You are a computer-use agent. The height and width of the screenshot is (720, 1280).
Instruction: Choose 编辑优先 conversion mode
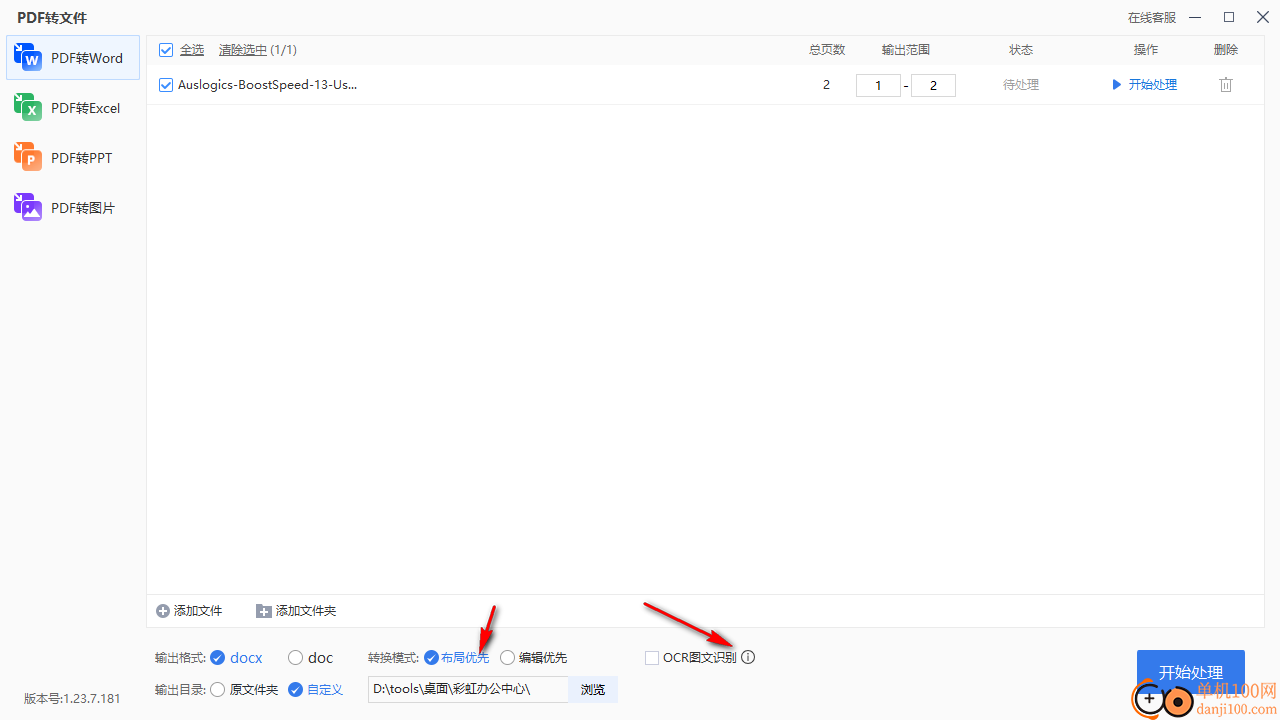pos(507,657)
